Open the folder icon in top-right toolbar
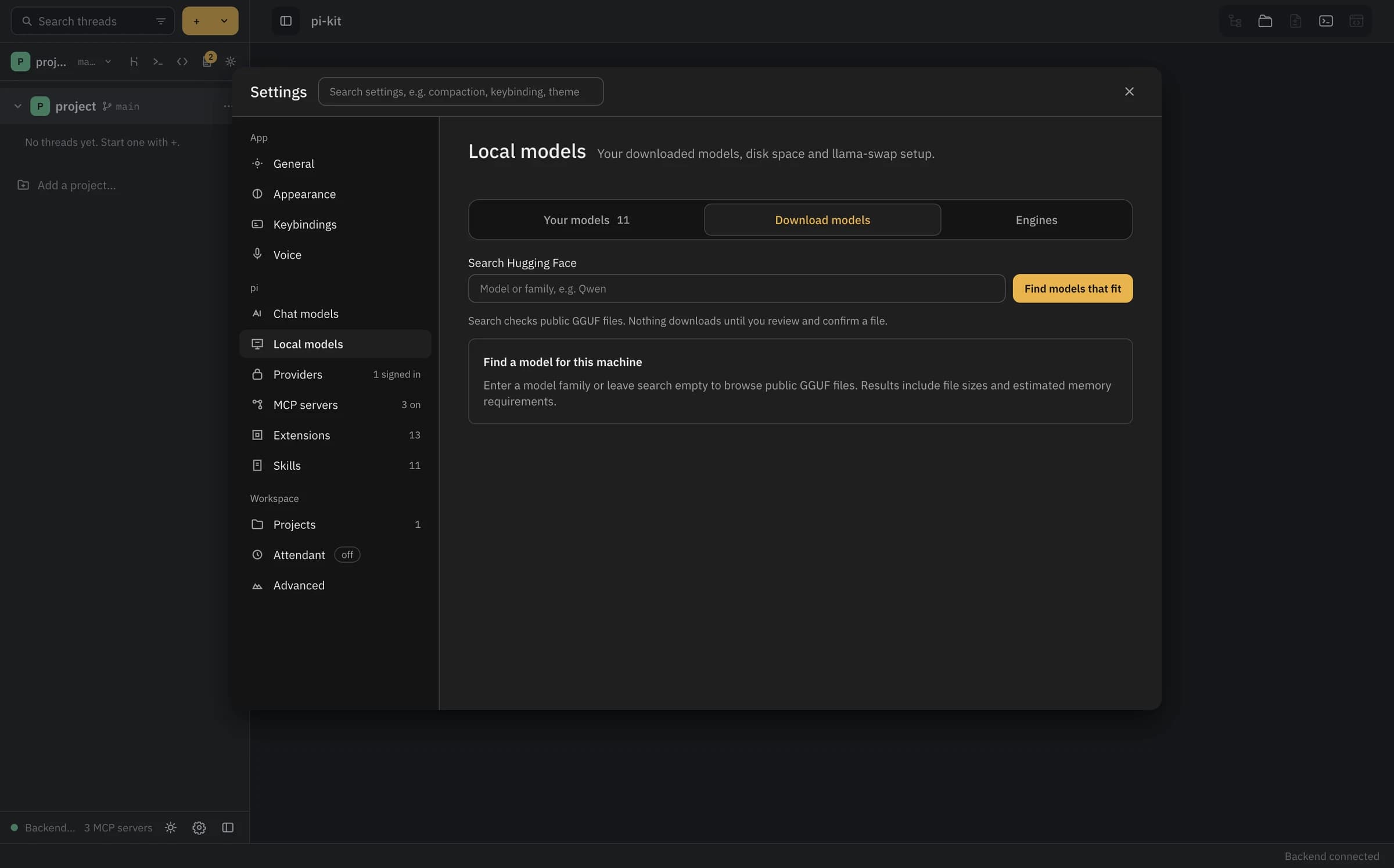The image size is (1394, 868). click(1265, 21)
